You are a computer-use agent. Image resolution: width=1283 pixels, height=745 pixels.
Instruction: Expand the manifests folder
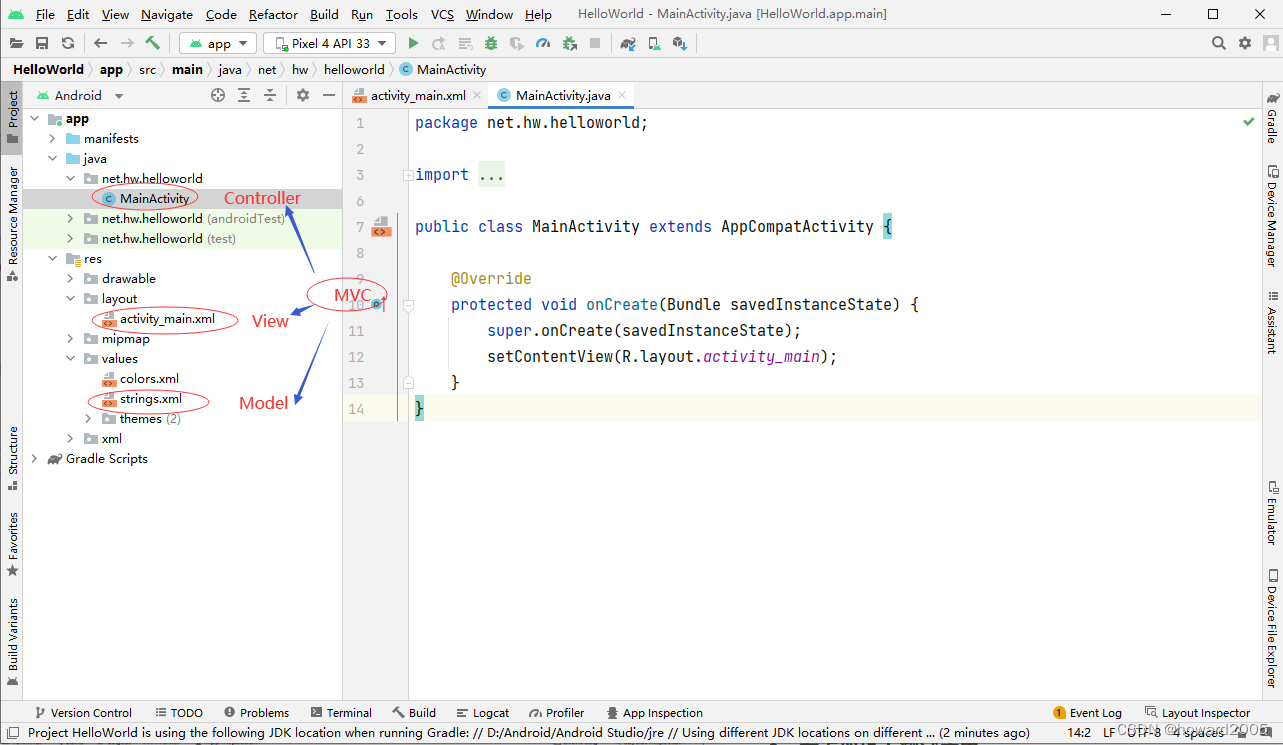pos(52,139)
